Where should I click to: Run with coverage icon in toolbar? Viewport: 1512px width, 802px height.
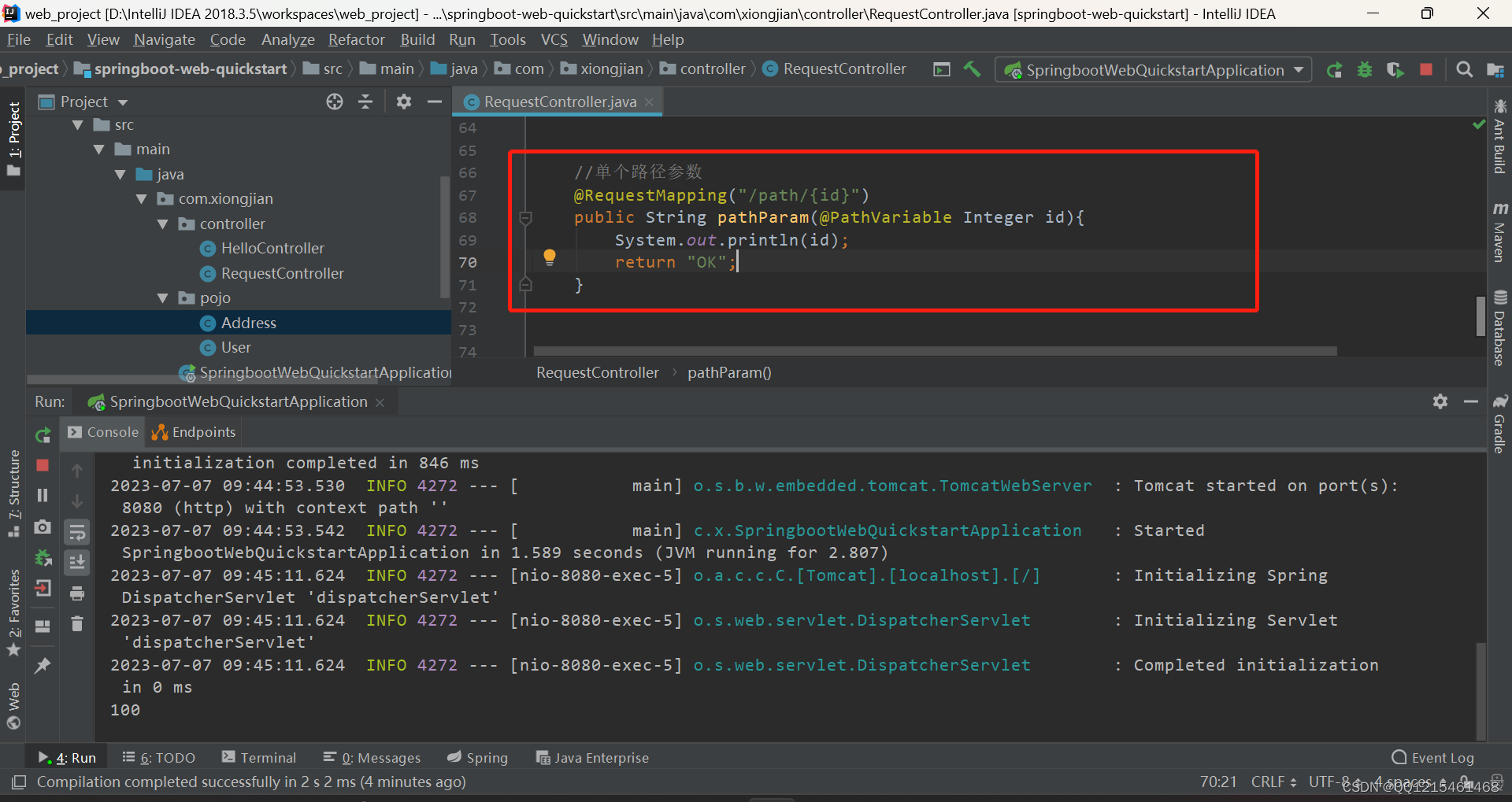point(1395,70)
